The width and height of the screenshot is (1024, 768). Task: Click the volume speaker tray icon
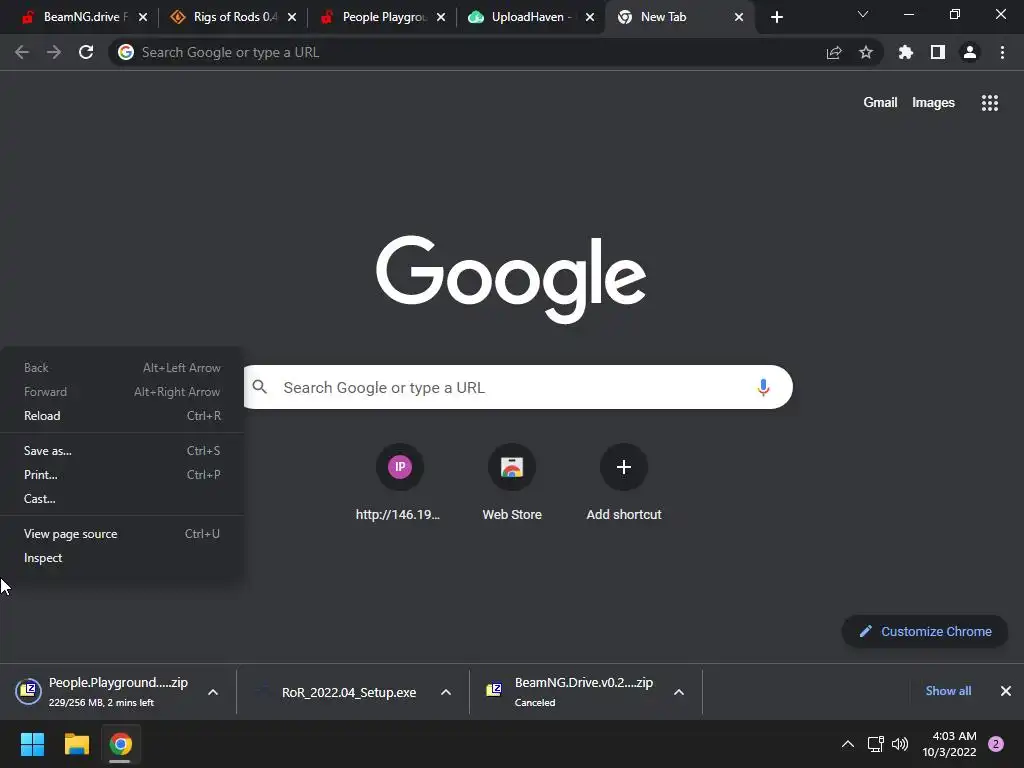click(900, 744)
